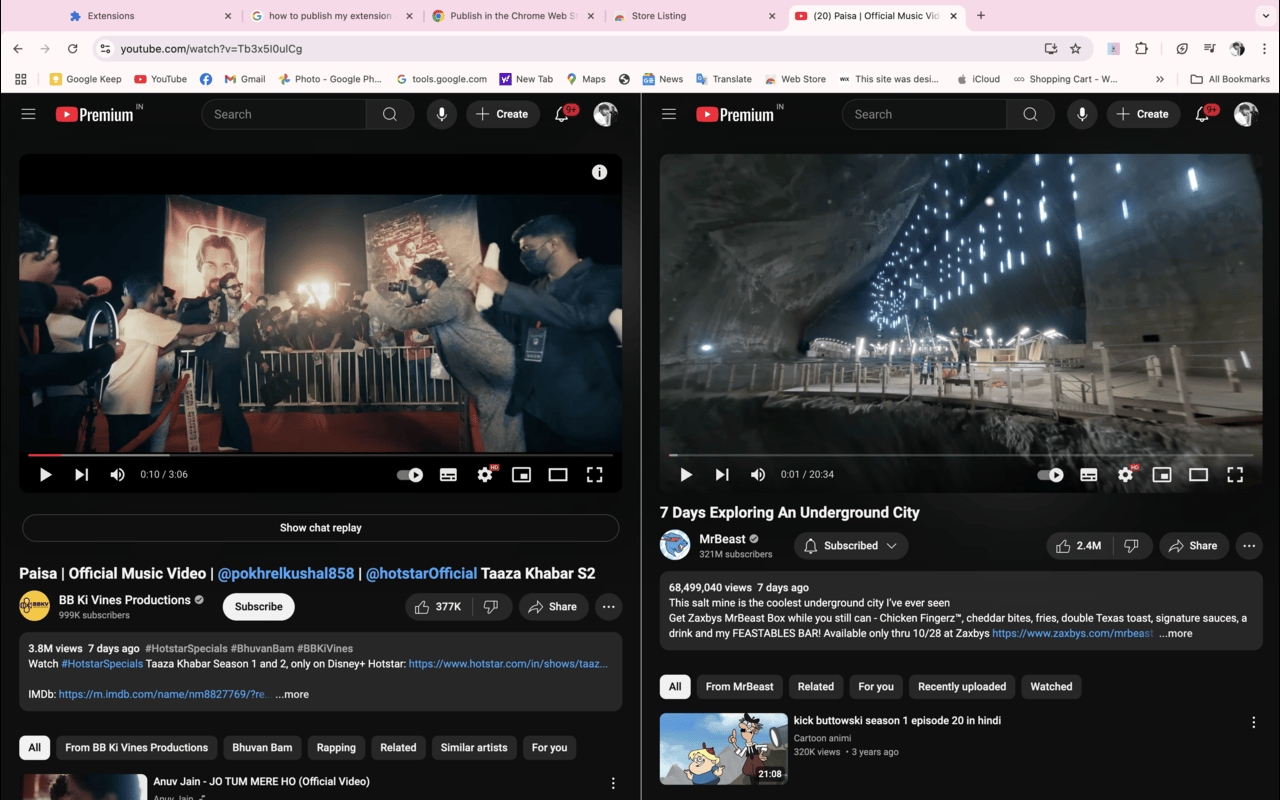This screenshot has width=1280, height=800.
Task: Open settings gear in Paisa video player
Action: (x=485, y=475)
